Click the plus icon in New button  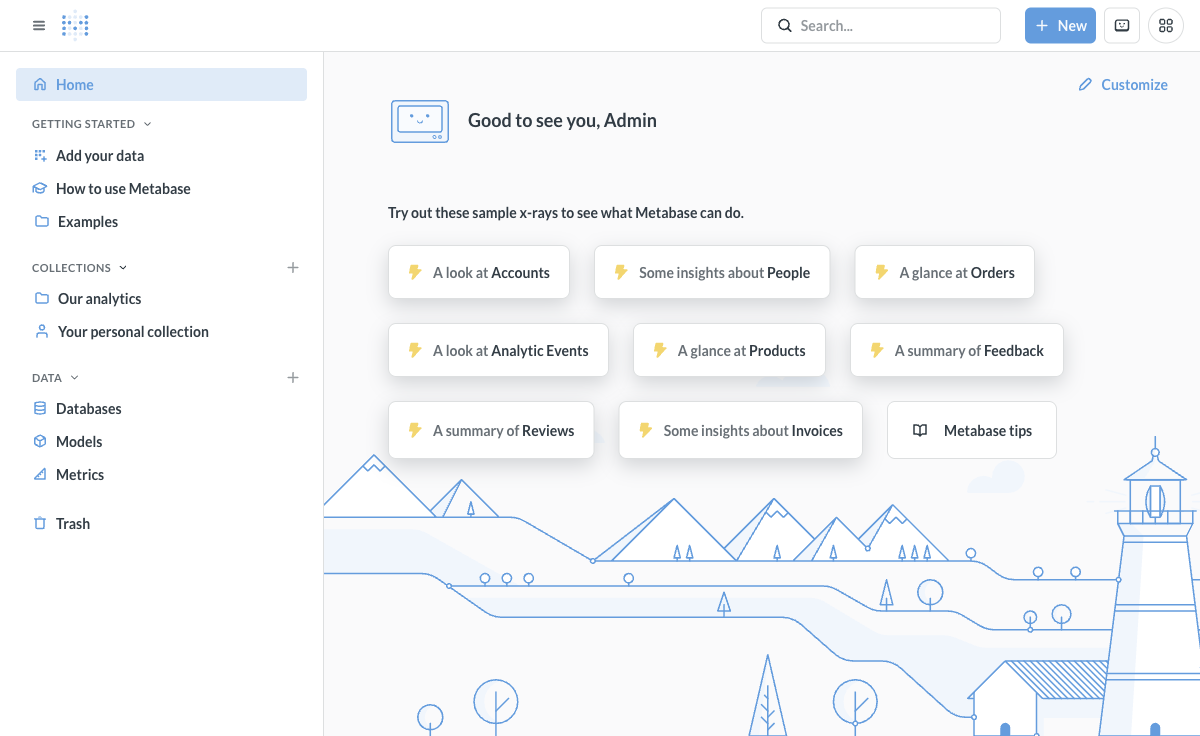coord(1042,26)
